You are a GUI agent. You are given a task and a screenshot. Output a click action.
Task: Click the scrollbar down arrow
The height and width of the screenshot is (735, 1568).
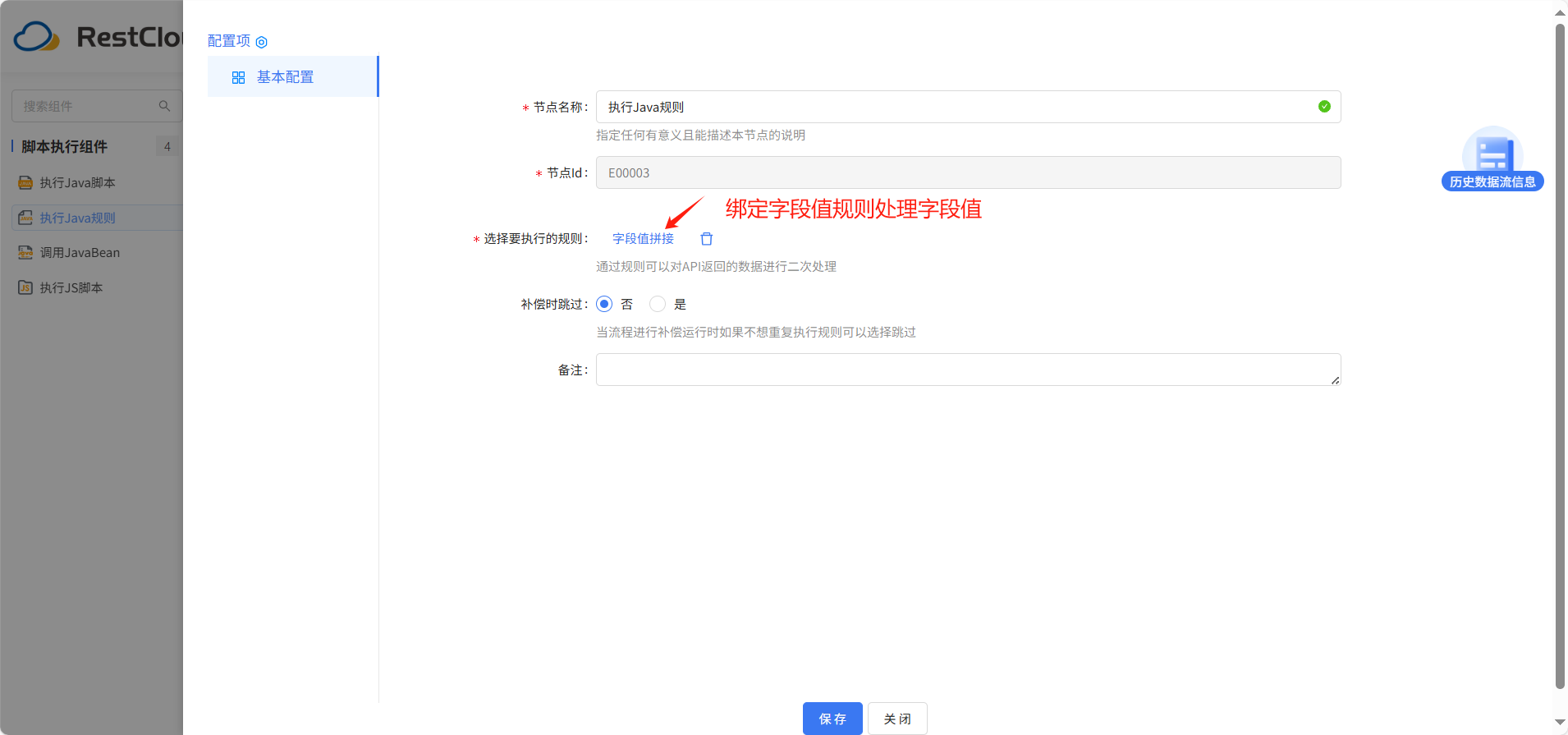[1561, 722]
